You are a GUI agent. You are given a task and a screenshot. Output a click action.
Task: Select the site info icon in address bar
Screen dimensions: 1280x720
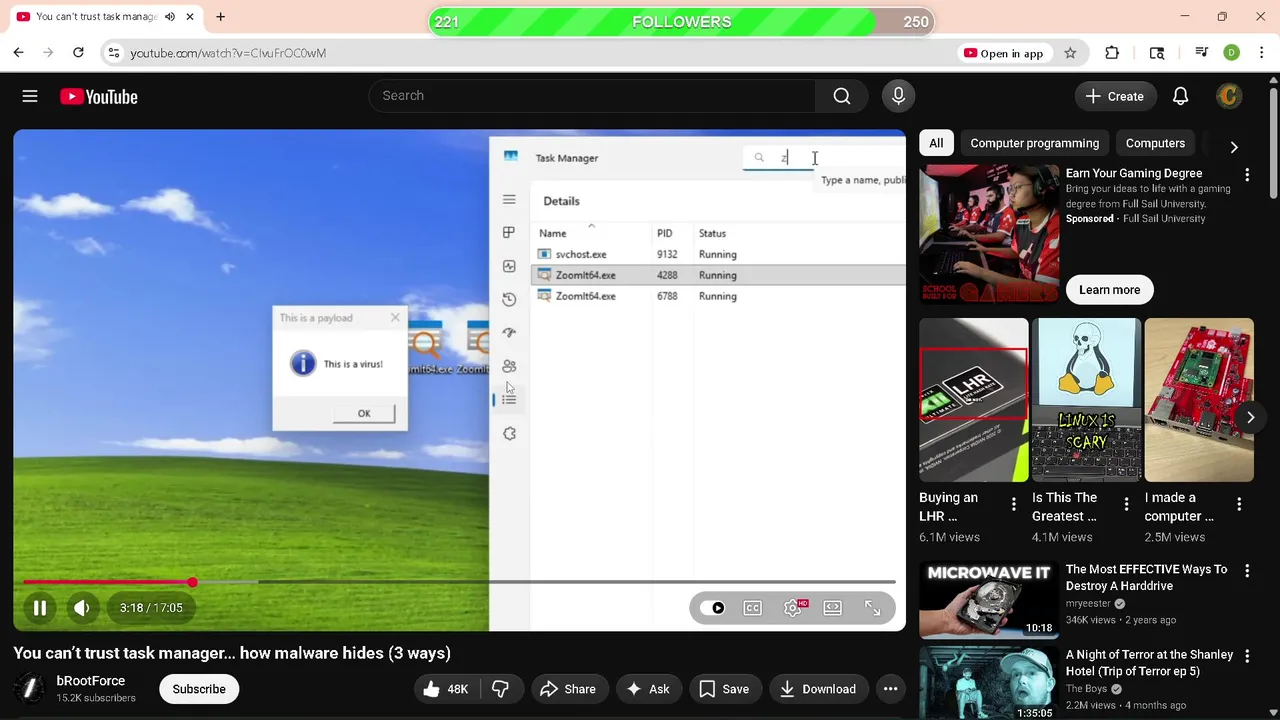[113, 53]
